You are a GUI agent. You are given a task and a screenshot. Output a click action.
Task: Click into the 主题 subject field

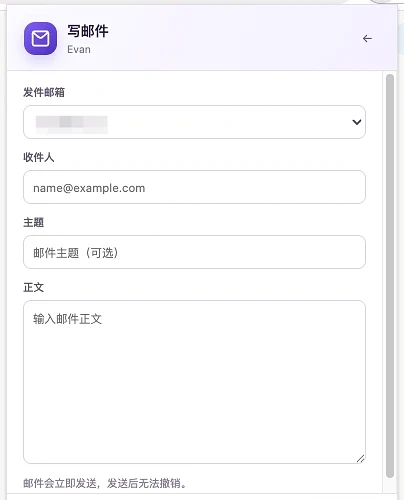194,252
